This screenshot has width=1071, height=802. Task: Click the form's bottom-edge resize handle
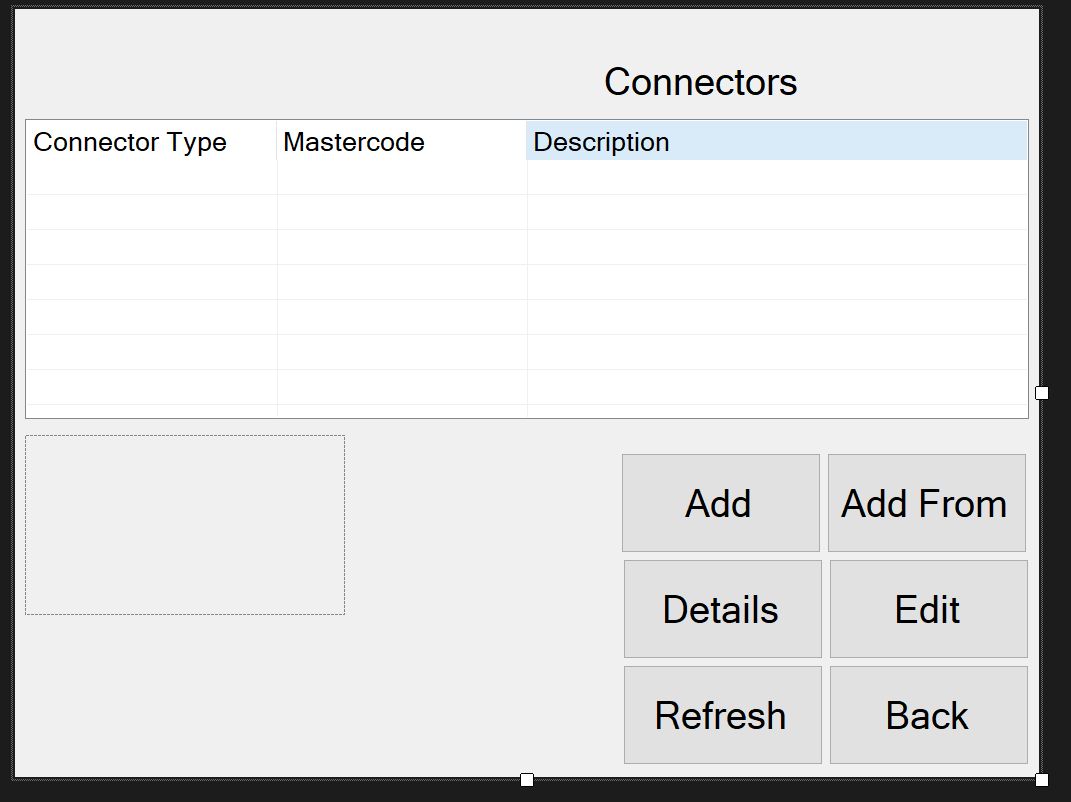pyautogui.click(x=527, y=779)
